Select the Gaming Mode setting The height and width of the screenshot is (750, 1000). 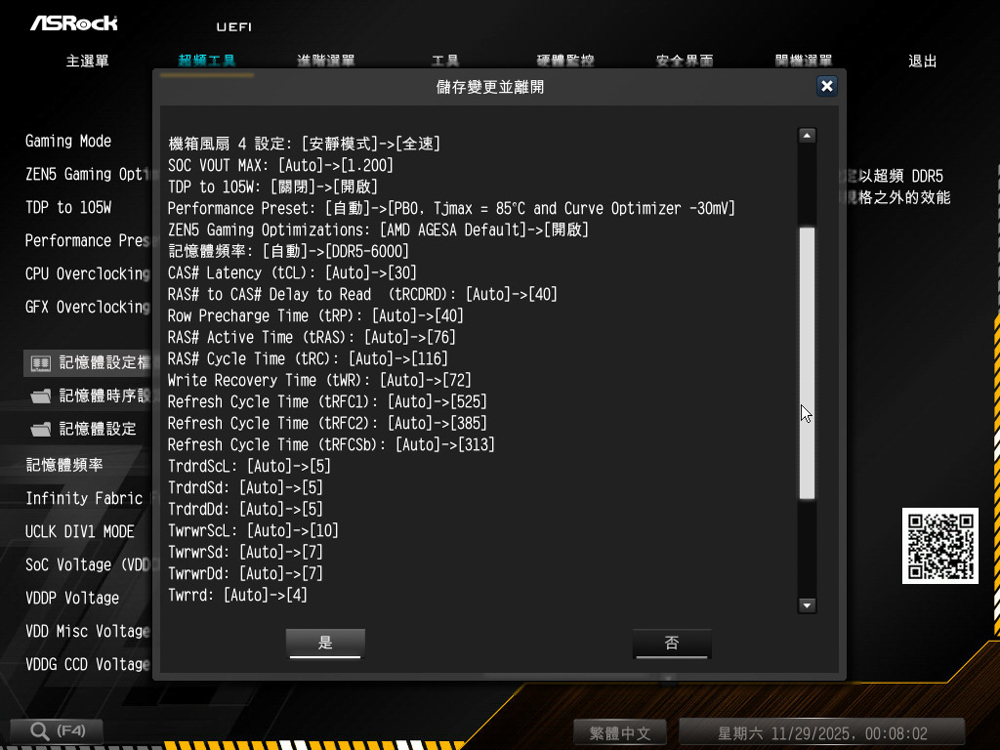(68, 141)
